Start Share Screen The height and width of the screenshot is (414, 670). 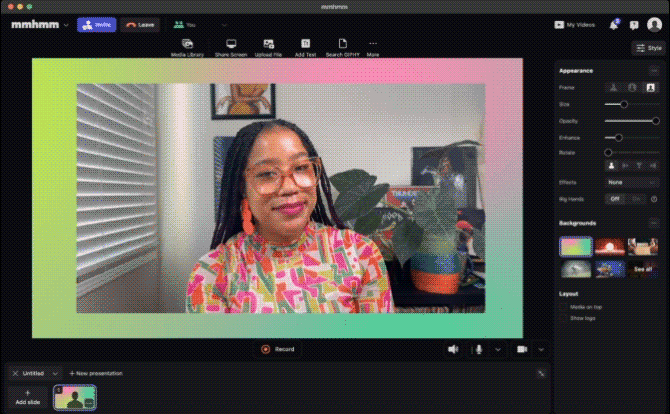click(231, 48)
